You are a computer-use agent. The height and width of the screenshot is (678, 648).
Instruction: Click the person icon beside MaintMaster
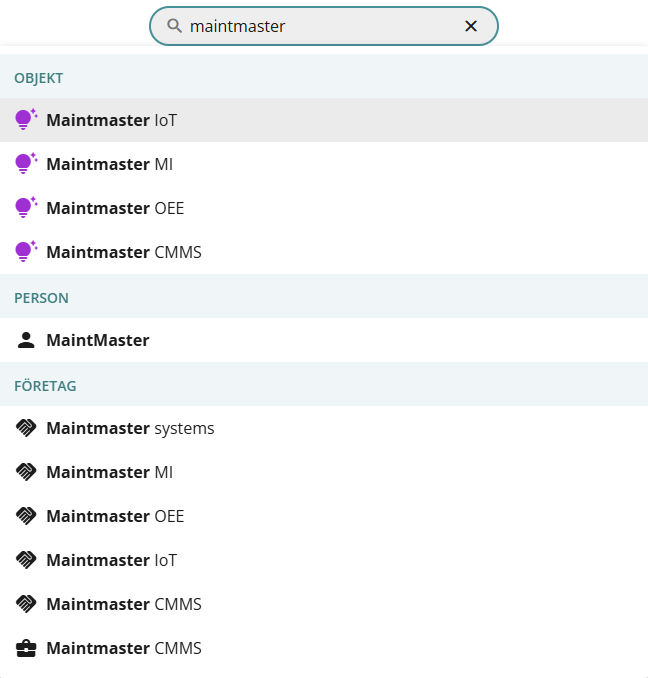(26, 340)
